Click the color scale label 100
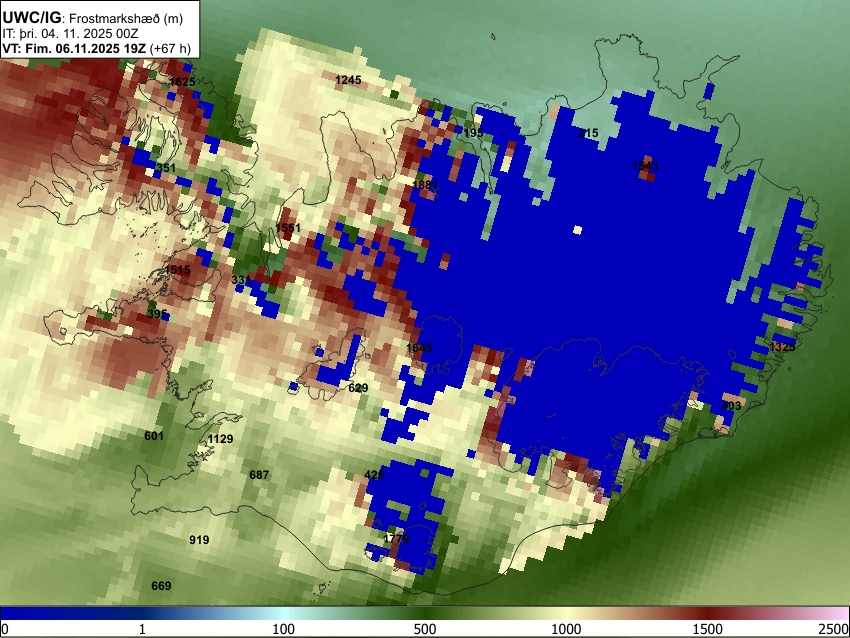 tap(284, 629)
